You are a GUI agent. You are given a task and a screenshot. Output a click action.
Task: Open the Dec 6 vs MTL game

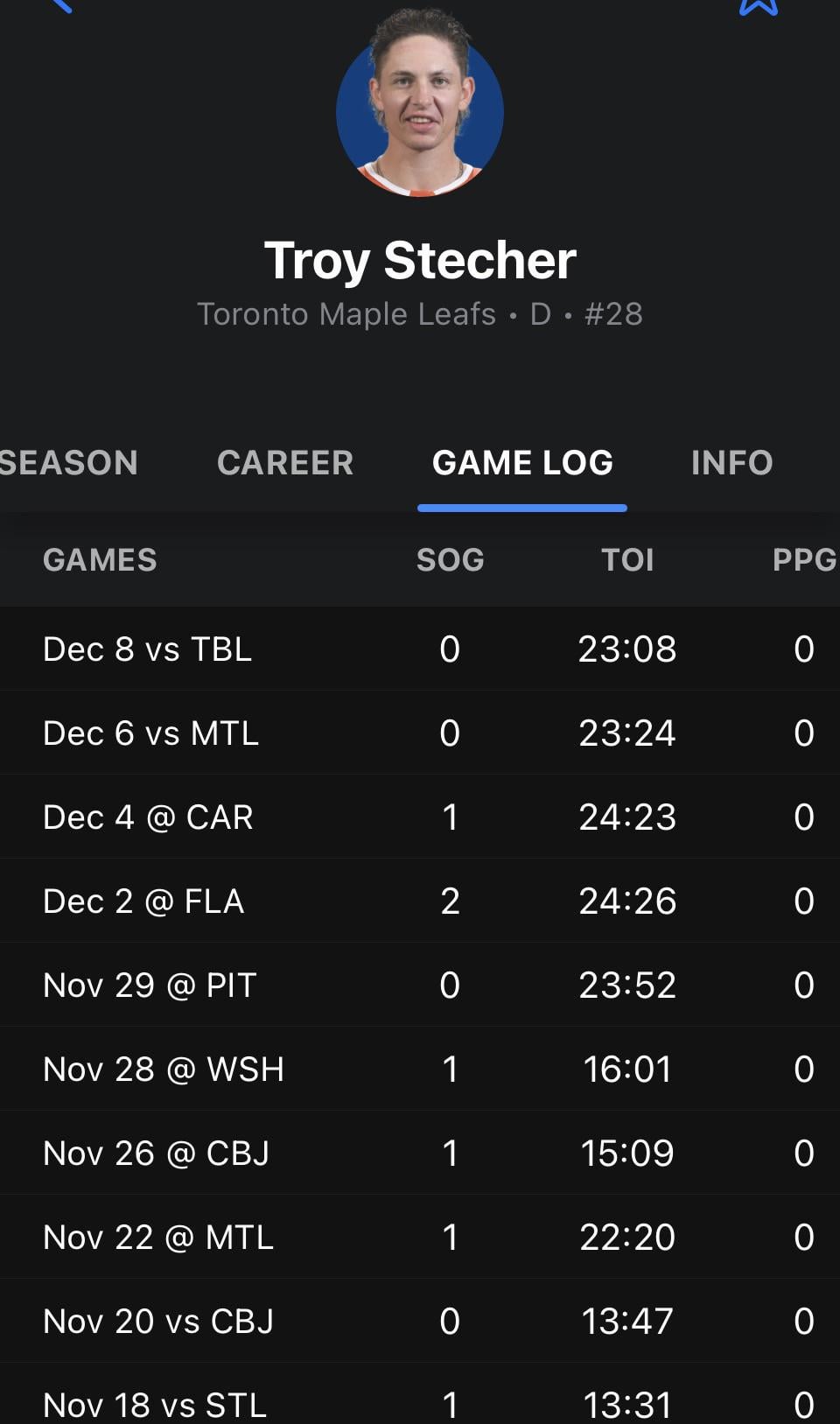click(x=151, y=733)
